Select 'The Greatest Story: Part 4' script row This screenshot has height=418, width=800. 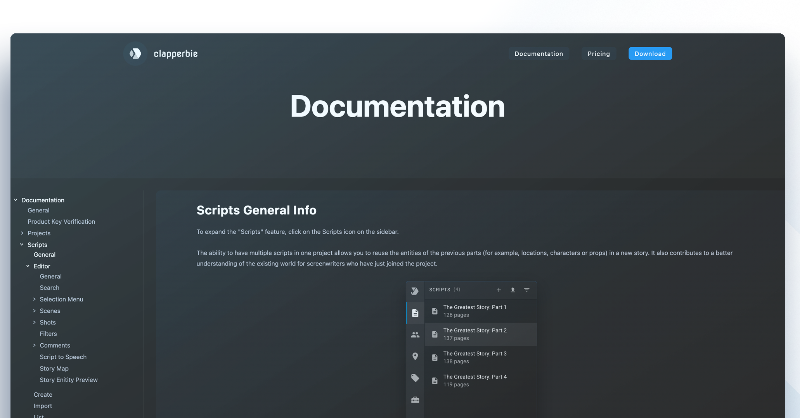tap(481, 381)
